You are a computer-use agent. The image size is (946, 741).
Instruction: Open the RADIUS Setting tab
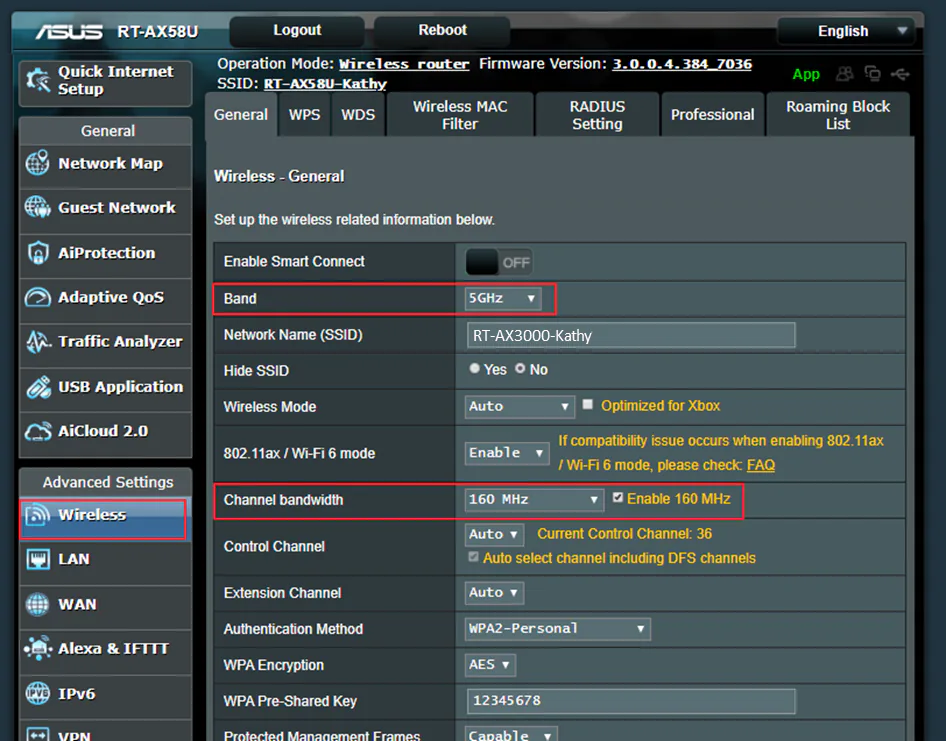click(597, 114)
